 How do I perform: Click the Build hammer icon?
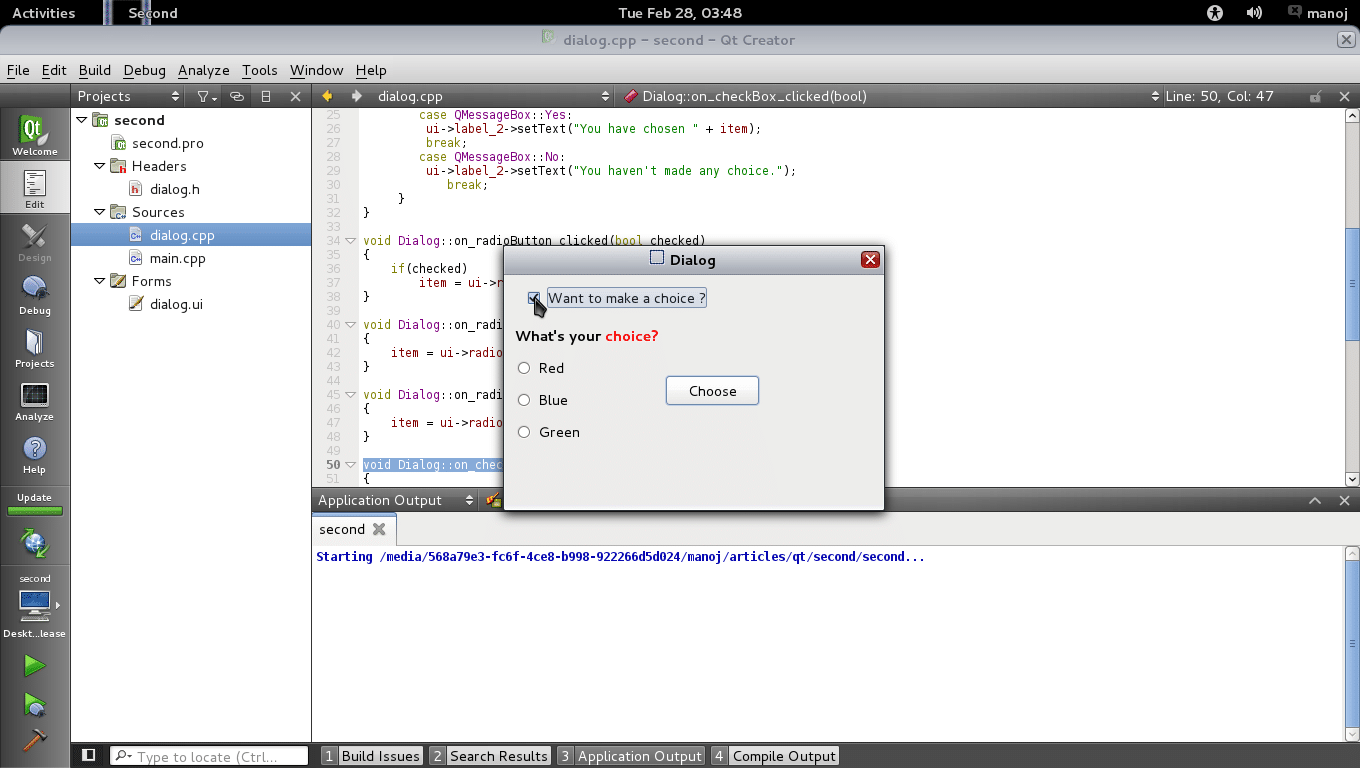tap(34, 739)
